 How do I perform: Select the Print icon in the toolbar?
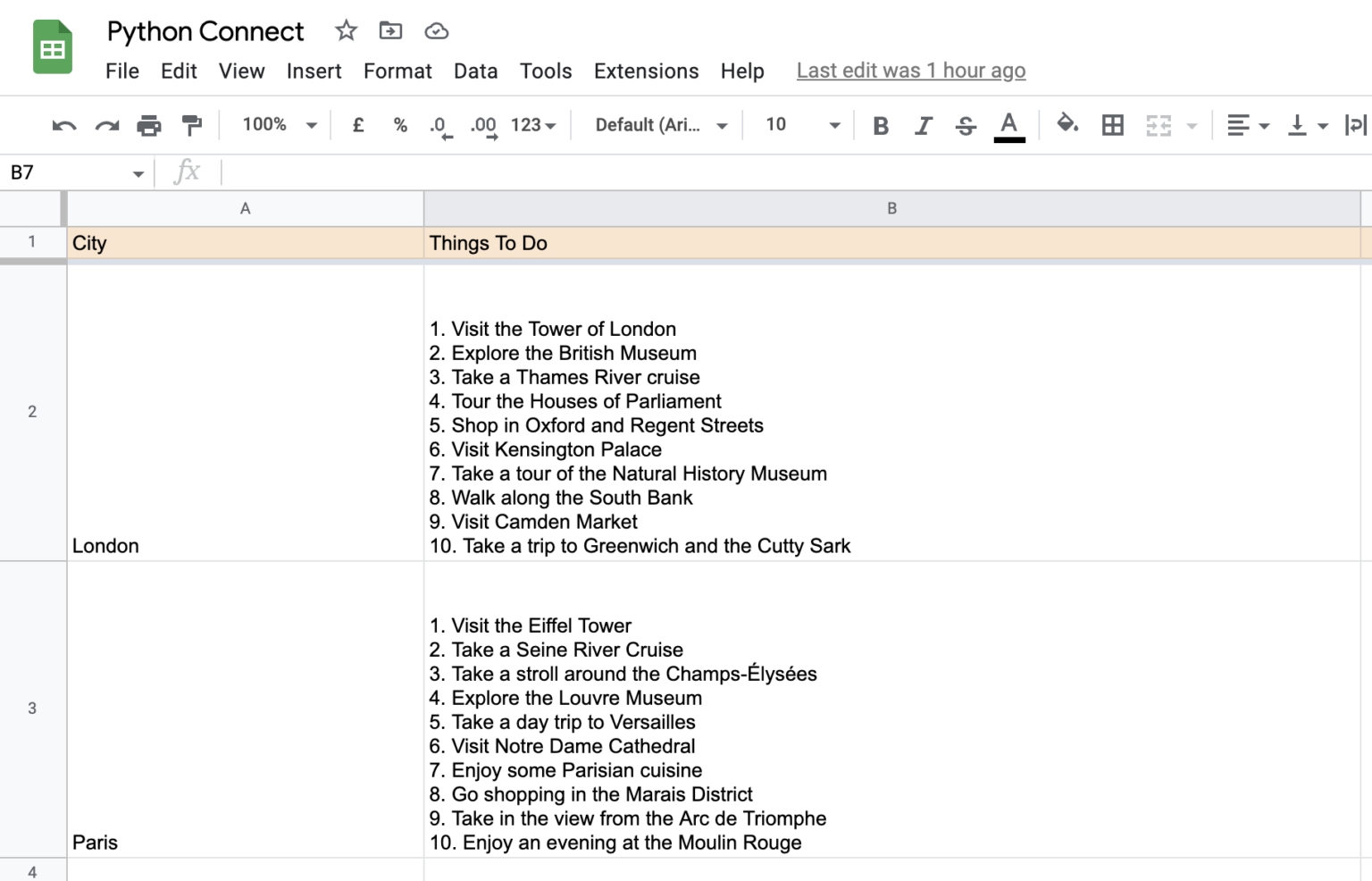coord(149,125)
